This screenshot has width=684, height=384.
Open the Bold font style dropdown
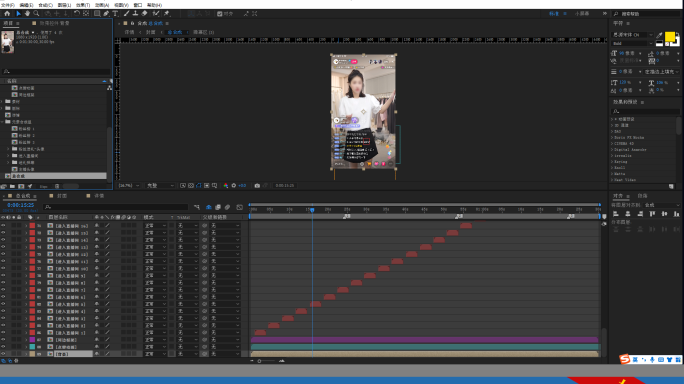(632, 43)
